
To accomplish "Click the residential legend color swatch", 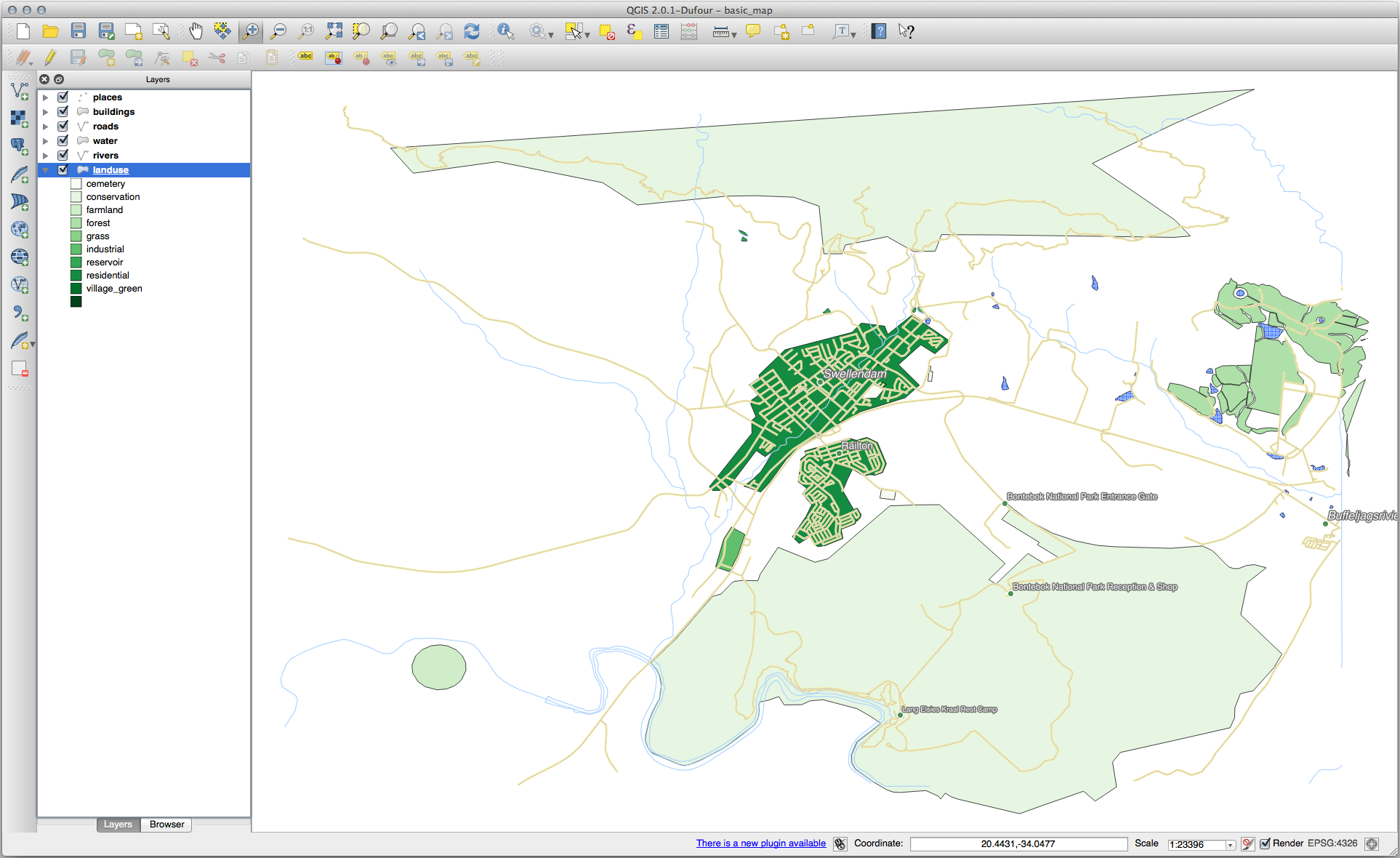I will 76,276.
